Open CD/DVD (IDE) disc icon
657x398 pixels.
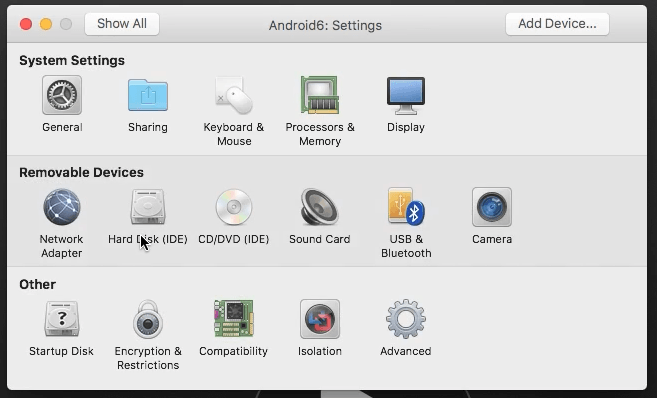[234, 207]
